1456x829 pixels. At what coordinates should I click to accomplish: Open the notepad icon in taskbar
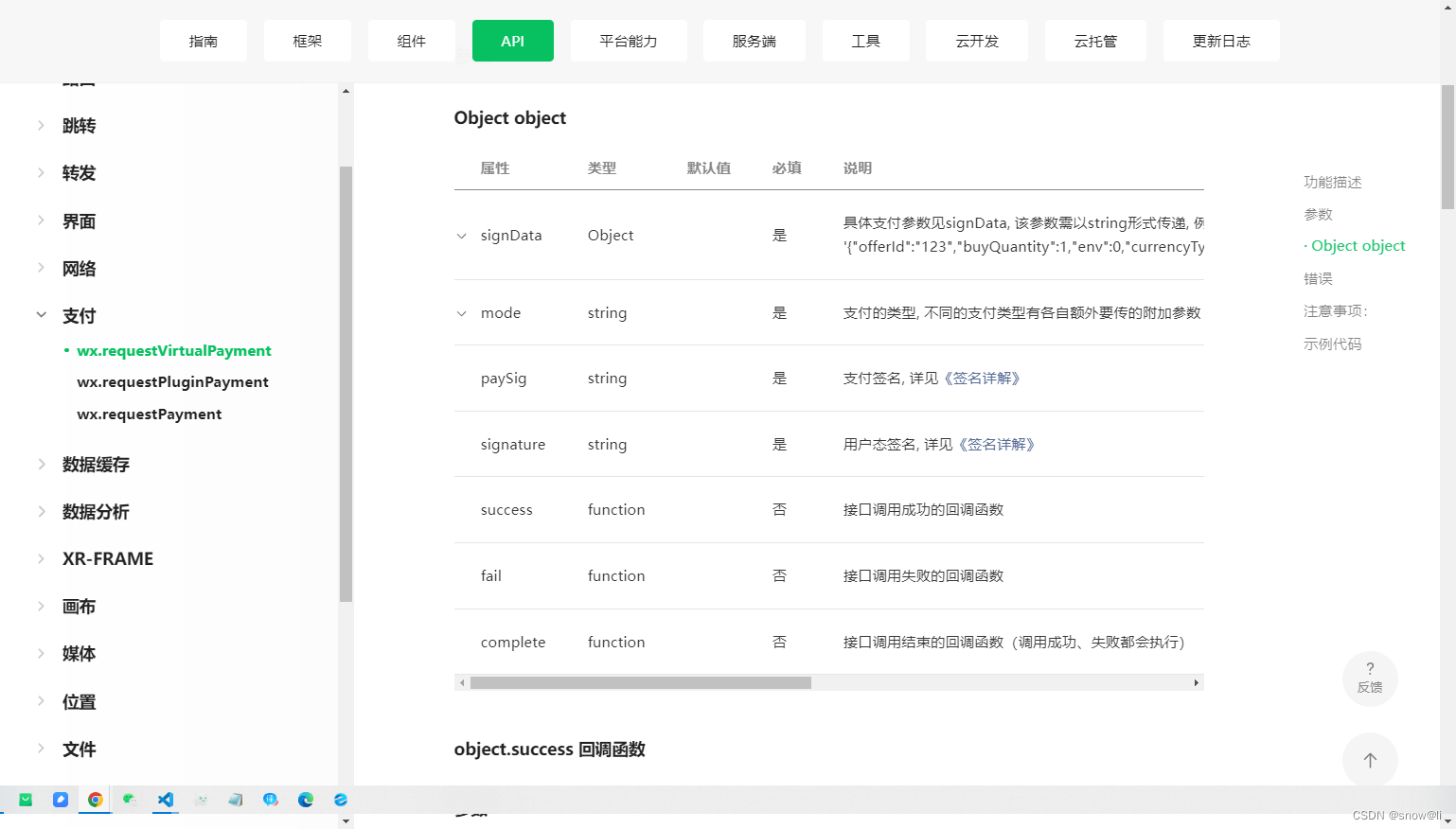(x=236, y=800)
